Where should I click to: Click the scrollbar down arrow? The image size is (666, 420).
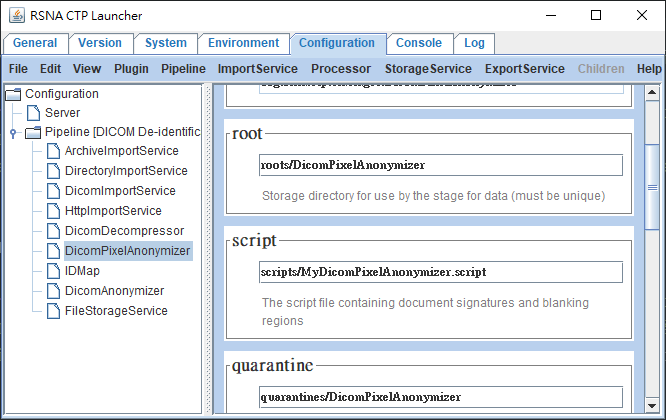(x=652, y=405)
